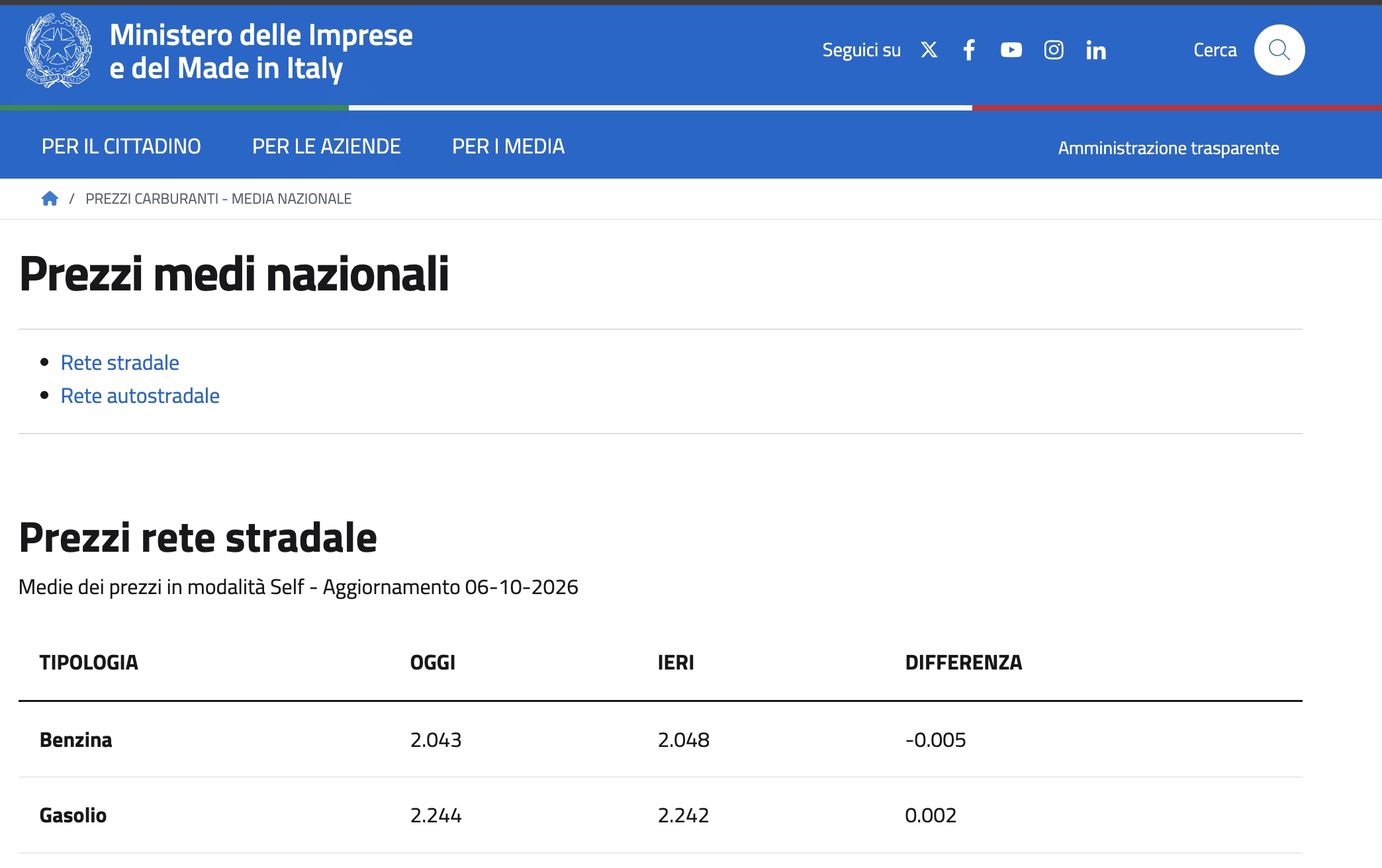Viewport: 1382px width, 868px height.
Task: Open the ministry's X (Twitter) profile icon
Action: pyautogui.click(x=929, y=50)
